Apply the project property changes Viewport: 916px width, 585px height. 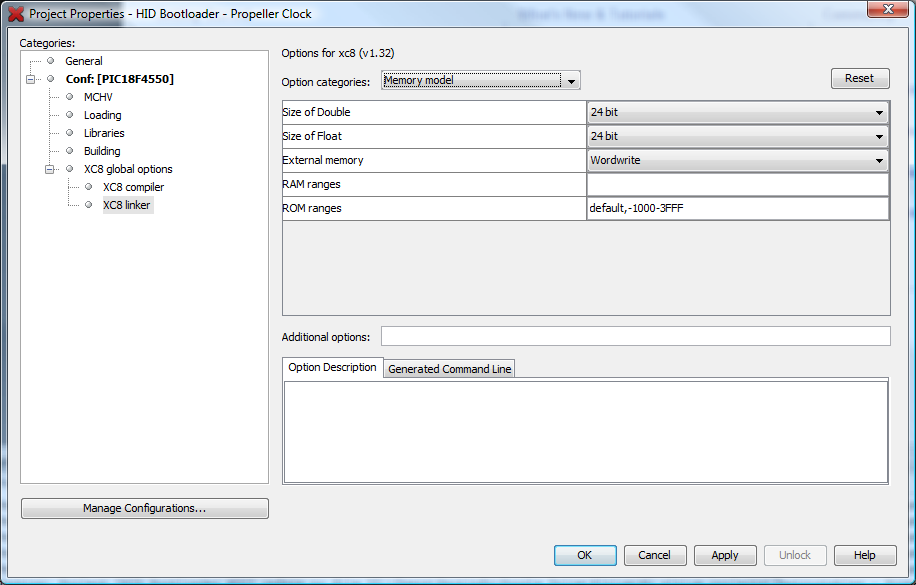(725, 555)
